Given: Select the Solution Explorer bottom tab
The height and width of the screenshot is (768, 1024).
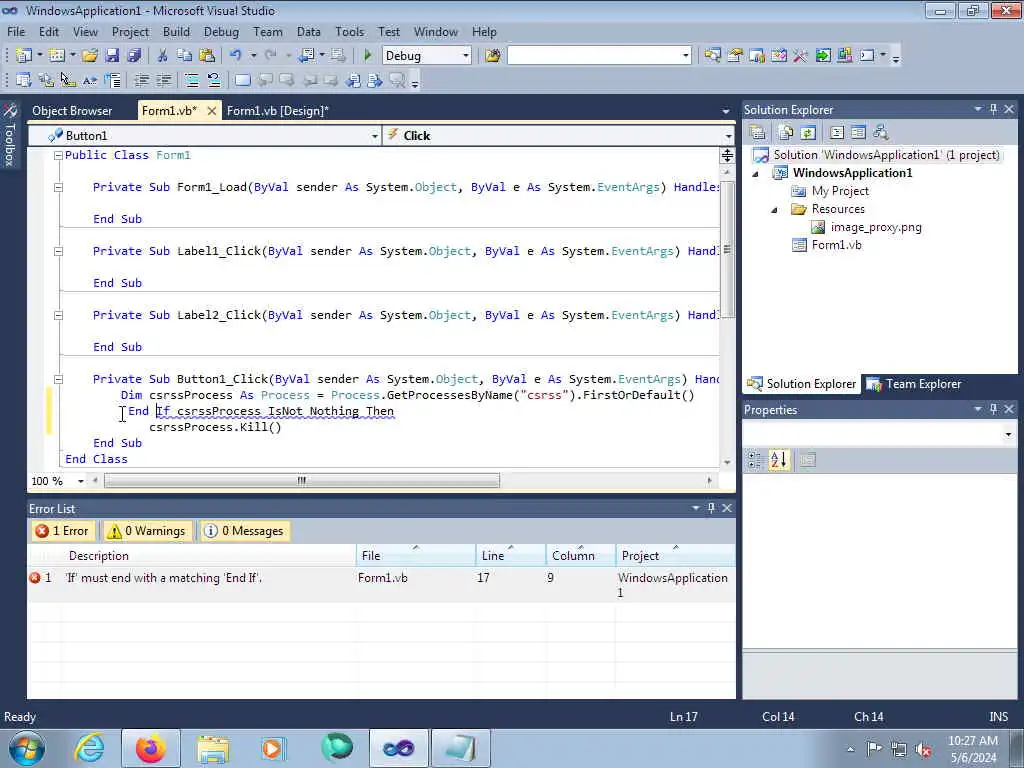Looking at the screenshot, I should click(802, 384).
